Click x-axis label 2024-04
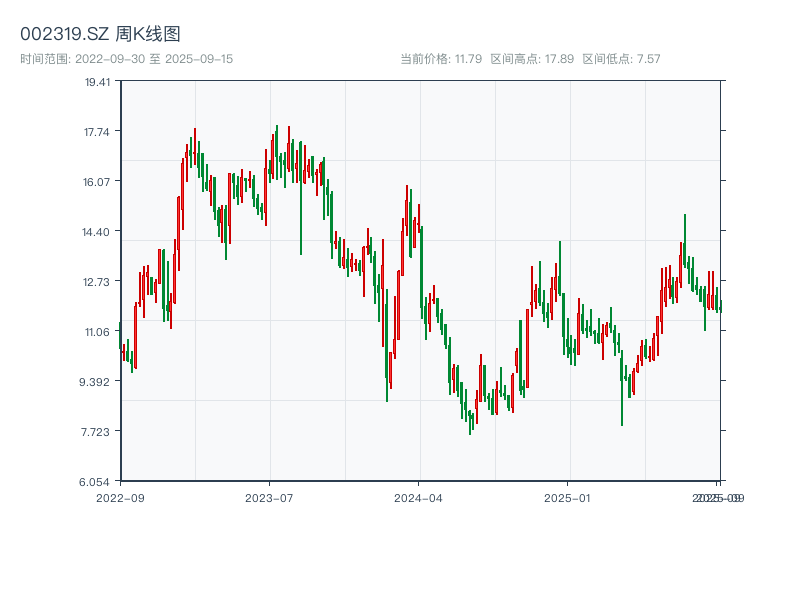 click(418, 498)
